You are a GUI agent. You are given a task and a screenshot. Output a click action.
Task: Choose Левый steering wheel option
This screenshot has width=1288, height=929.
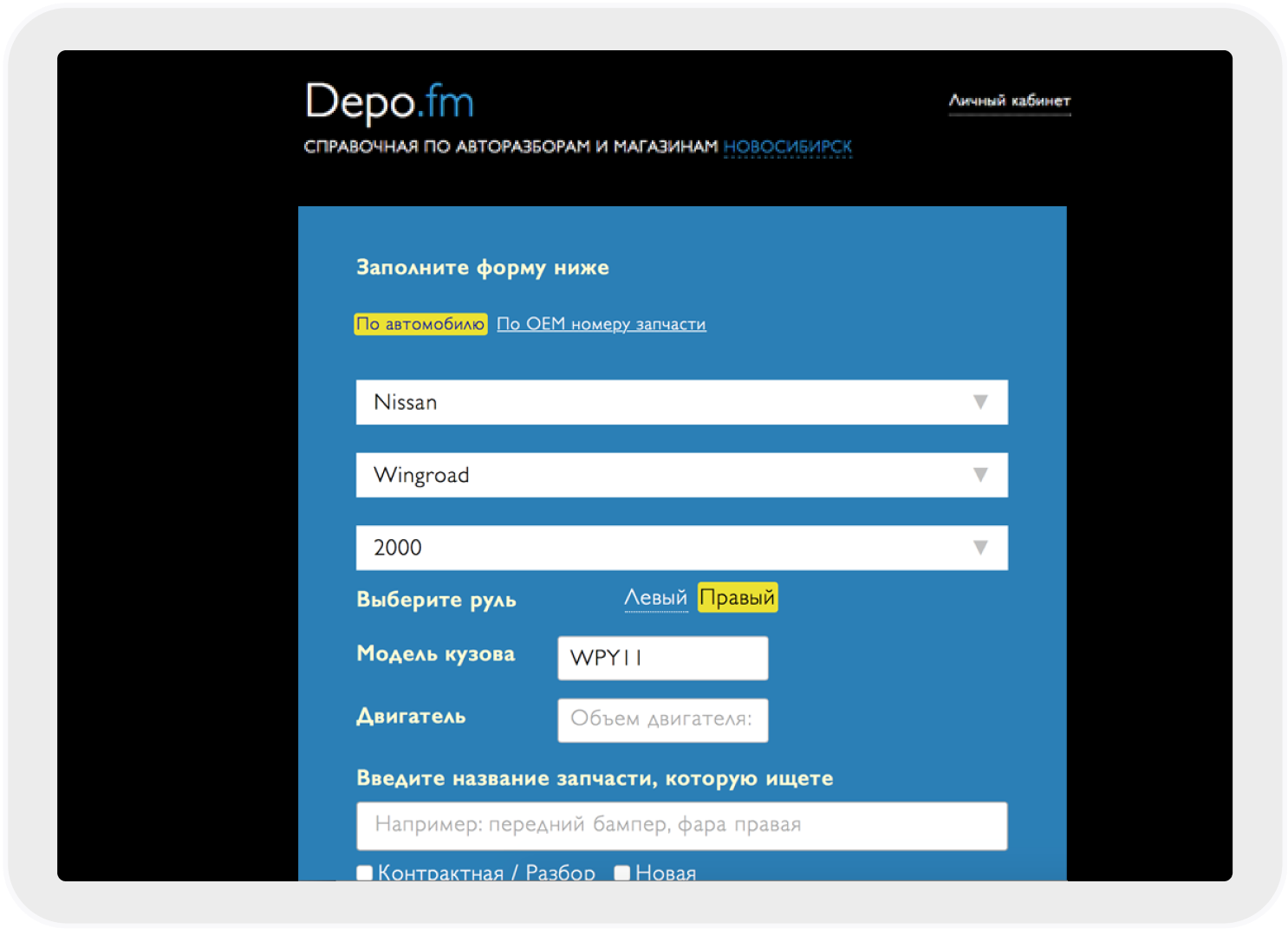coord(655,598)
